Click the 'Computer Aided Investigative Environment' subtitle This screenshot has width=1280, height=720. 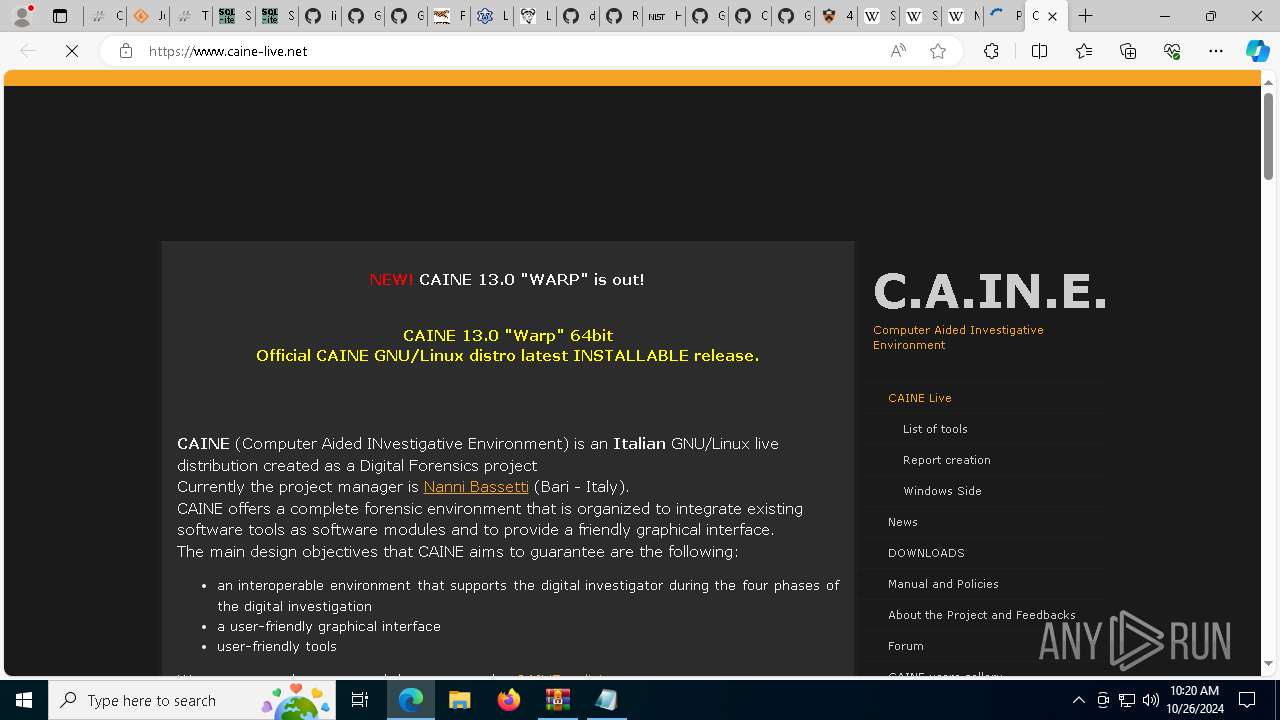point(958,337)
